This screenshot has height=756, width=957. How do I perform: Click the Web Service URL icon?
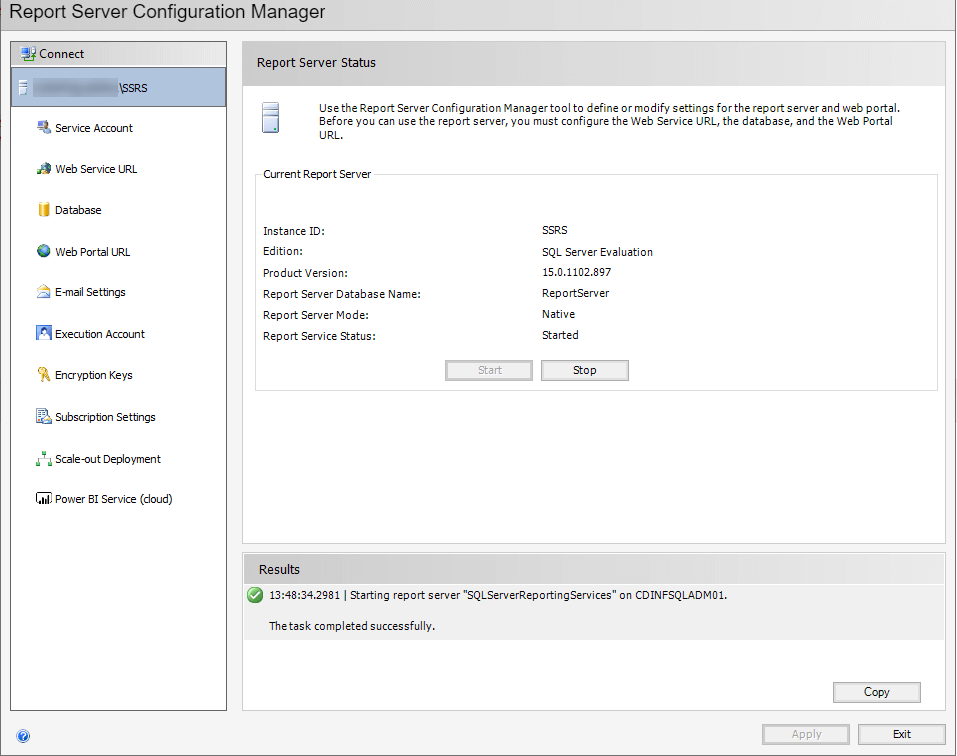[x=43, y=169]
